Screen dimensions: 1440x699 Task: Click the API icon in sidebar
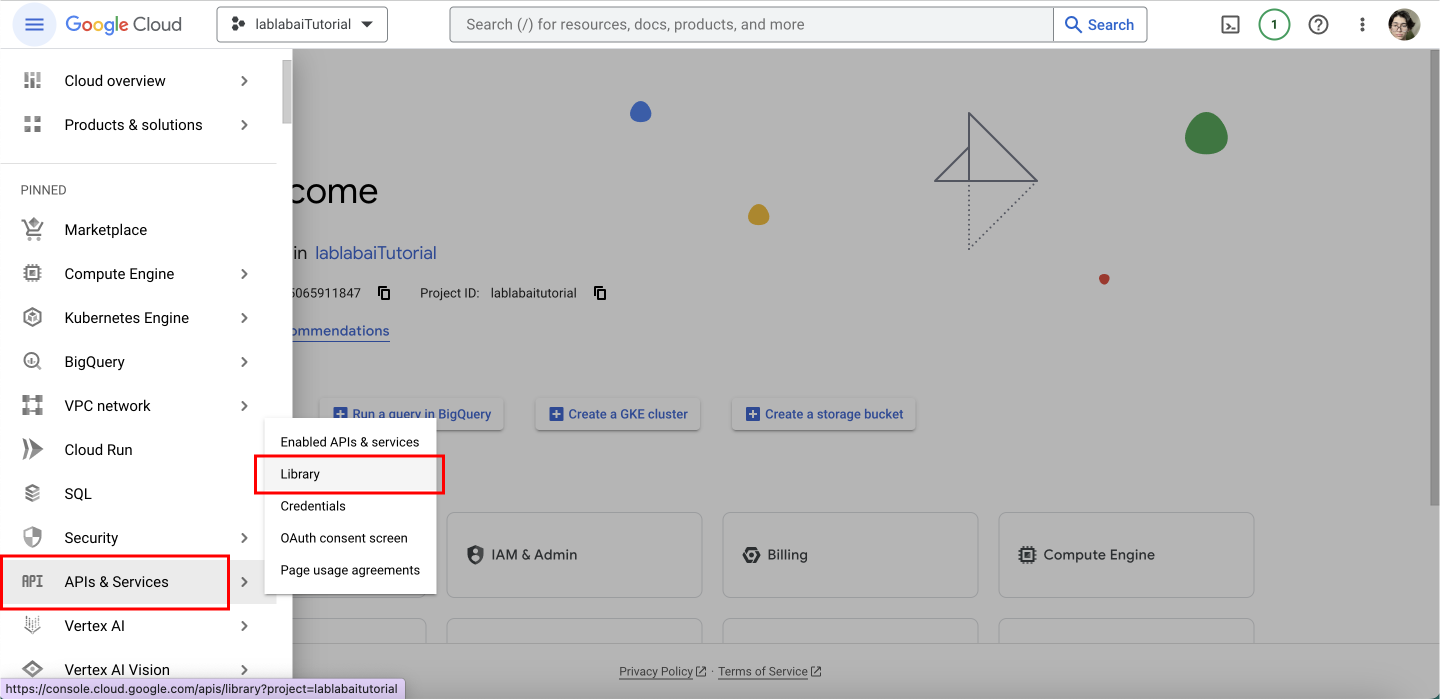click(x=33, y=582)
